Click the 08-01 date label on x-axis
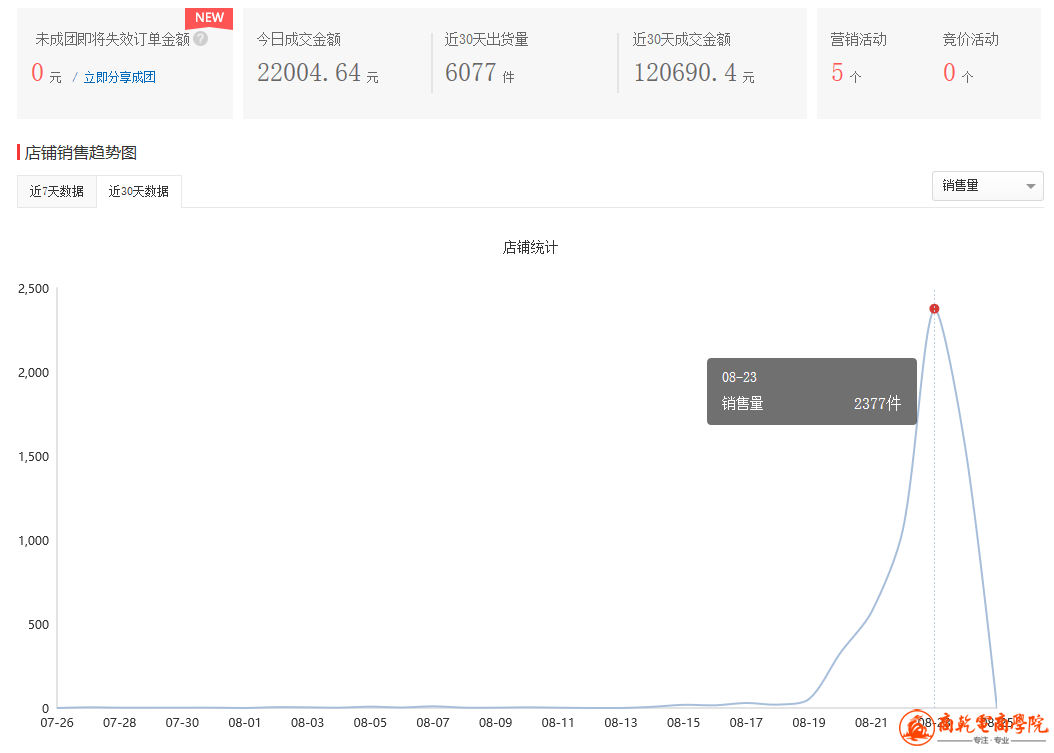The height and width of the screenshot is (753, 1054). (x=245, y=722)
